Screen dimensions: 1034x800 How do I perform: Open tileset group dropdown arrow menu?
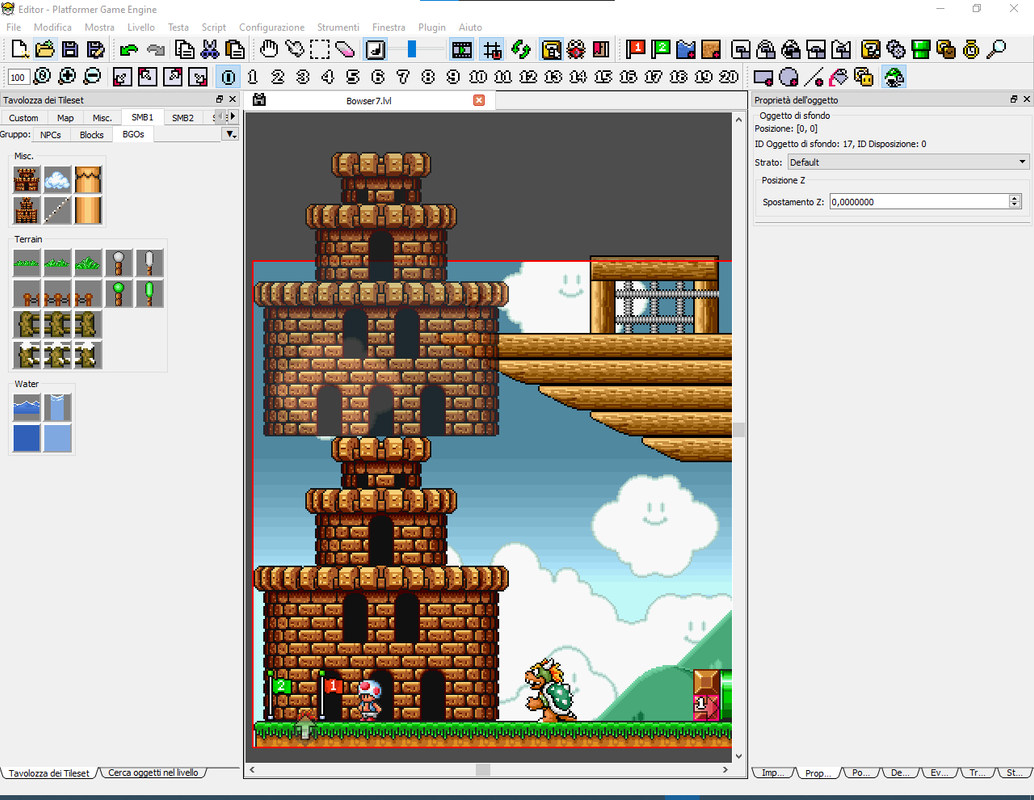tap(230, 134)
